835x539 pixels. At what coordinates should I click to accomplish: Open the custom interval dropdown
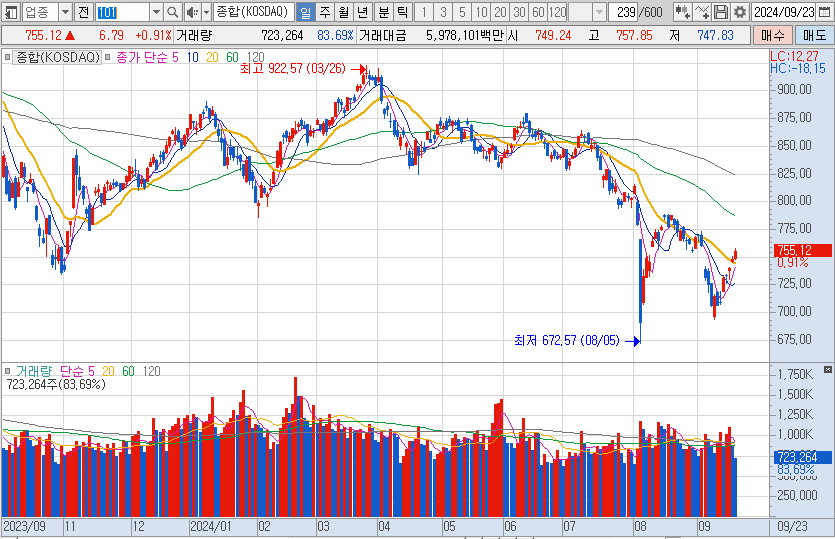tap(600, 12)
